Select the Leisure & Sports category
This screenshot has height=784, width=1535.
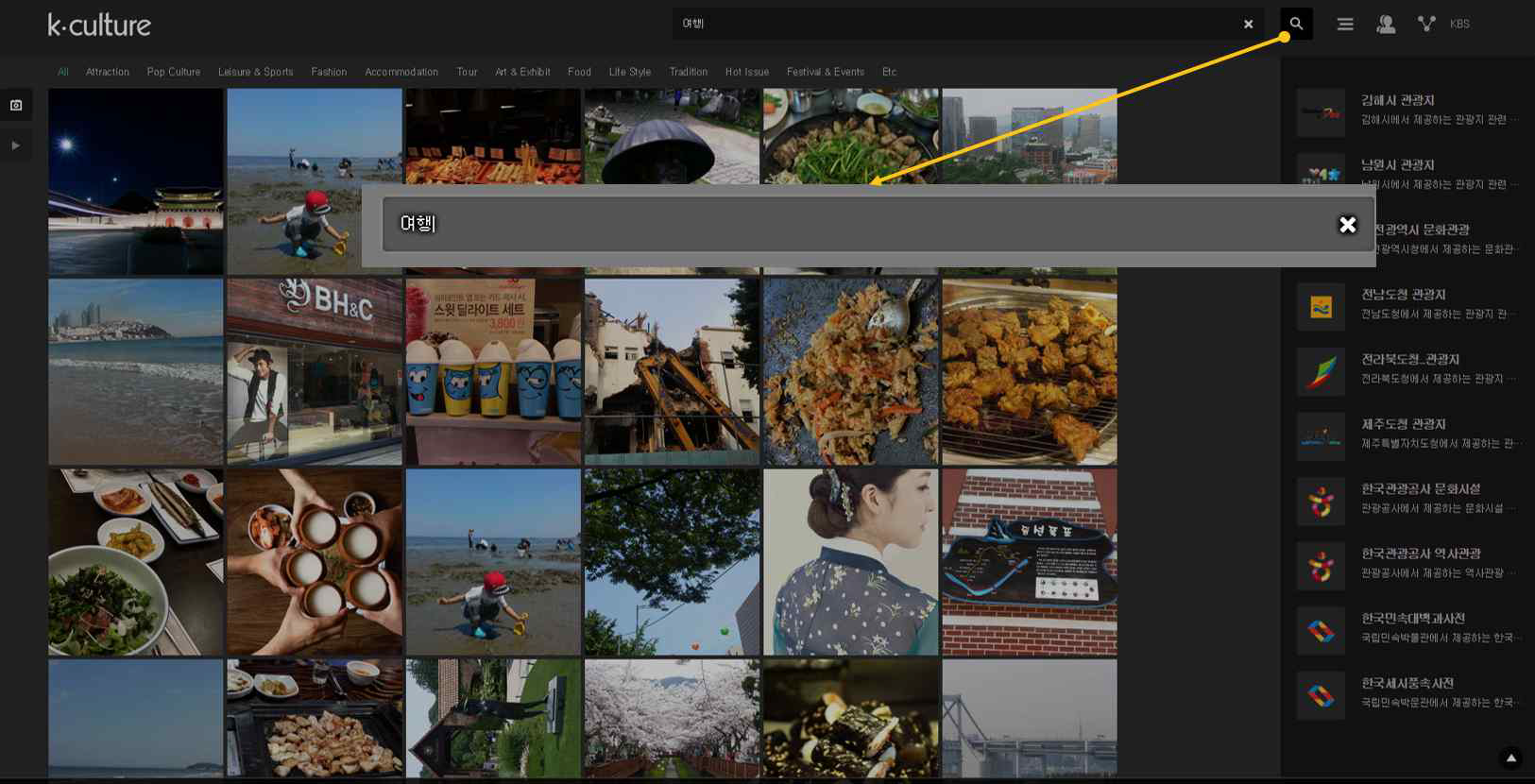click(256, 72)
